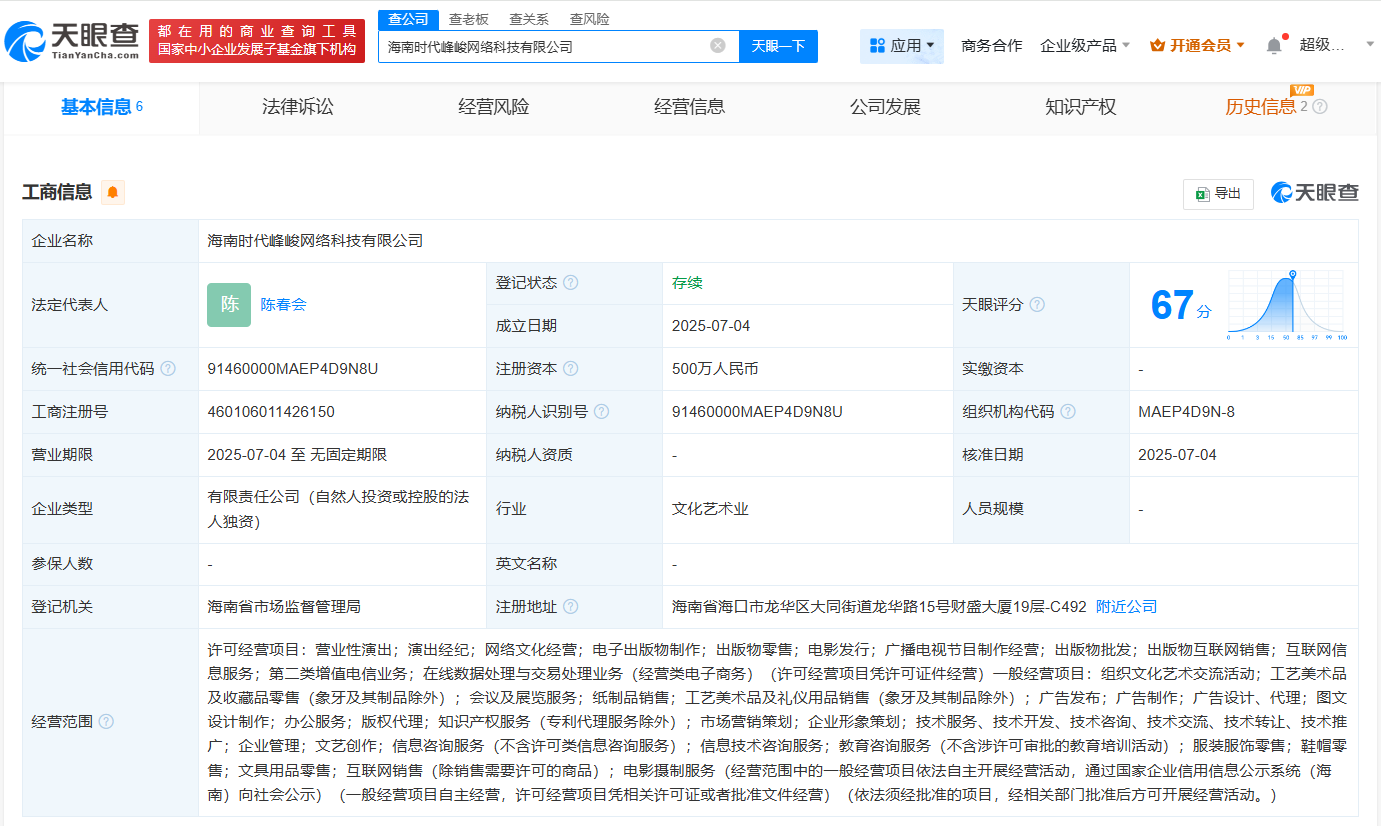Viewport: 1381px width, 826px height.
Task: Click the help icon next to 历史信息 tab
Action: pyautogui.click(x=1320, y=107)
